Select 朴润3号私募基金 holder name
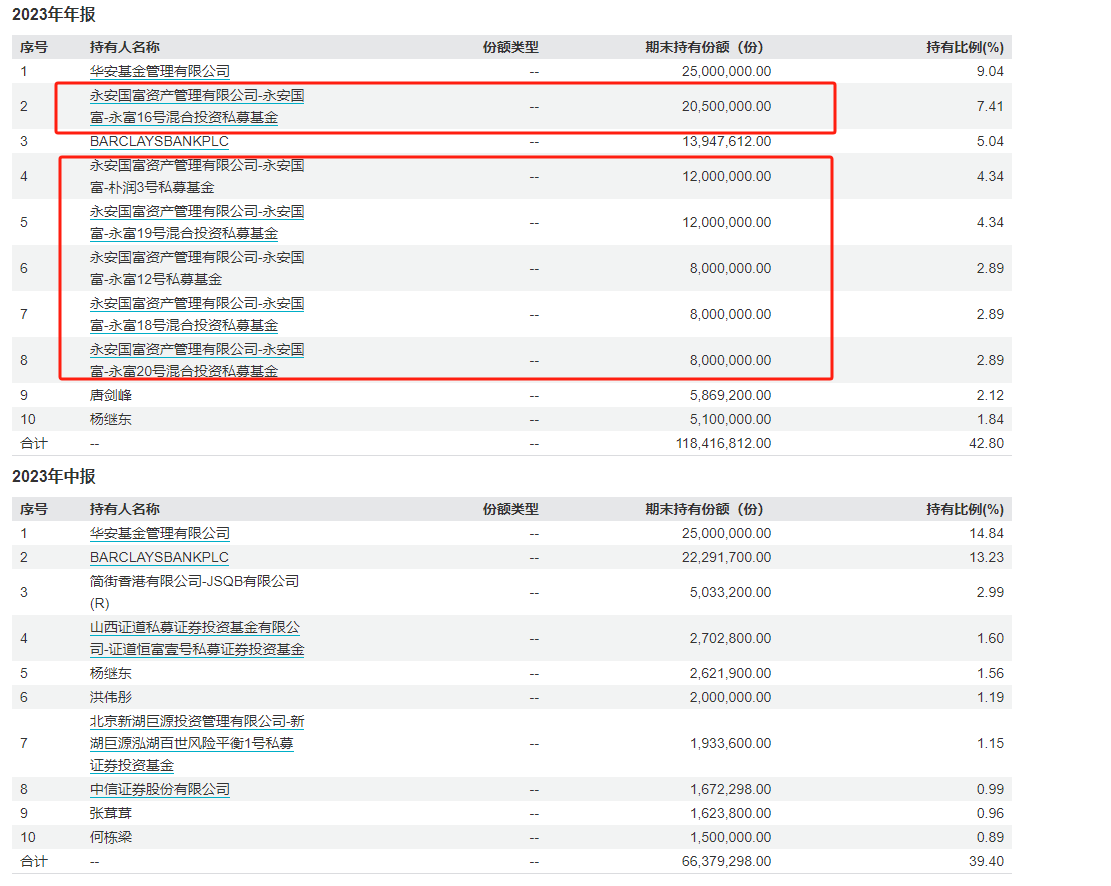 click(197, 176)
